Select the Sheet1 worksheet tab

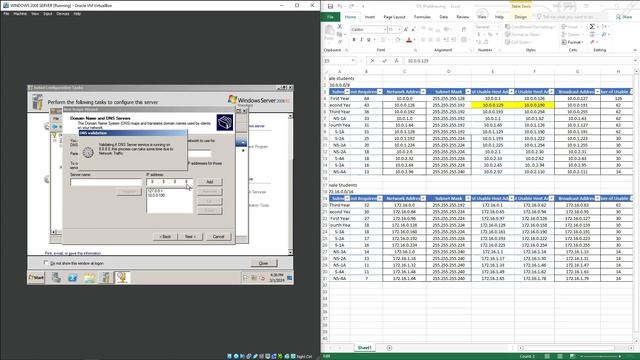tap(364, 348)
